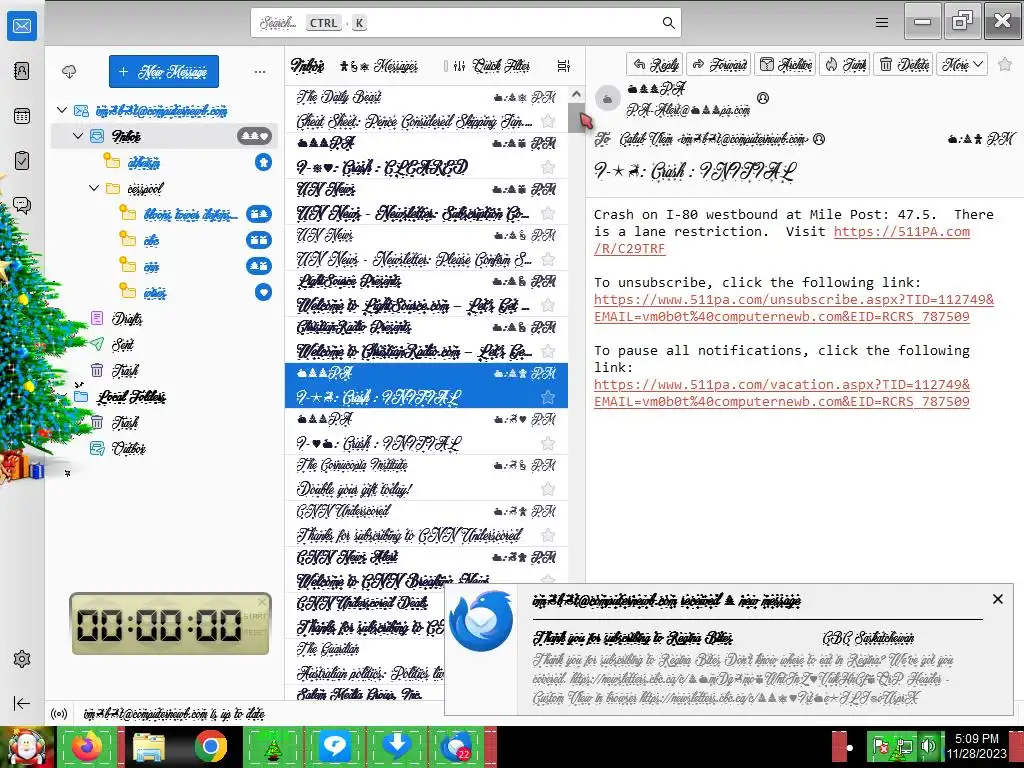This screenshot has height=768, width=1024.
Task: Forward the open message
Action: pyautogui.click(x=719, y=64)
